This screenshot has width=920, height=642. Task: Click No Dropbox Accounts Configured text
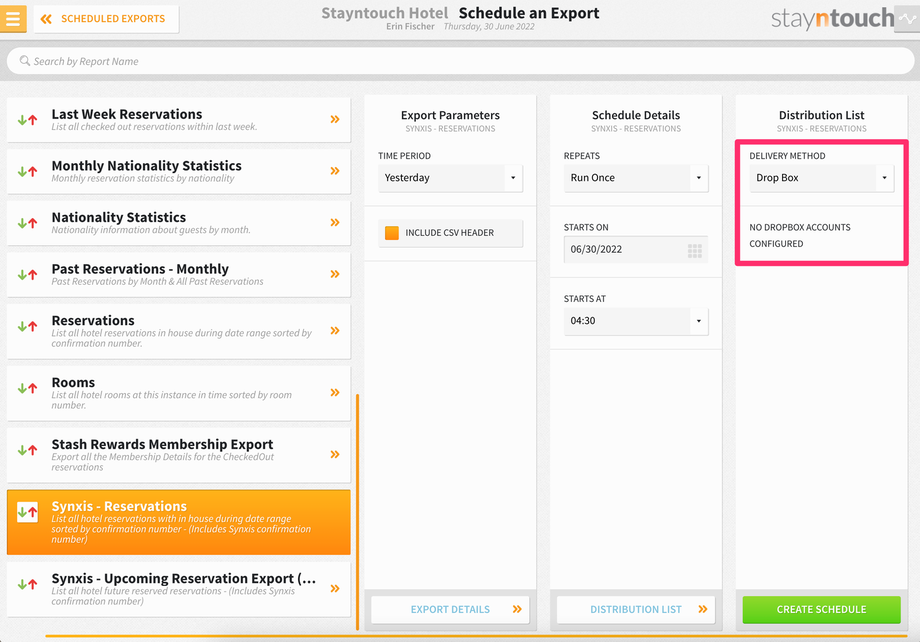[800, 235]
